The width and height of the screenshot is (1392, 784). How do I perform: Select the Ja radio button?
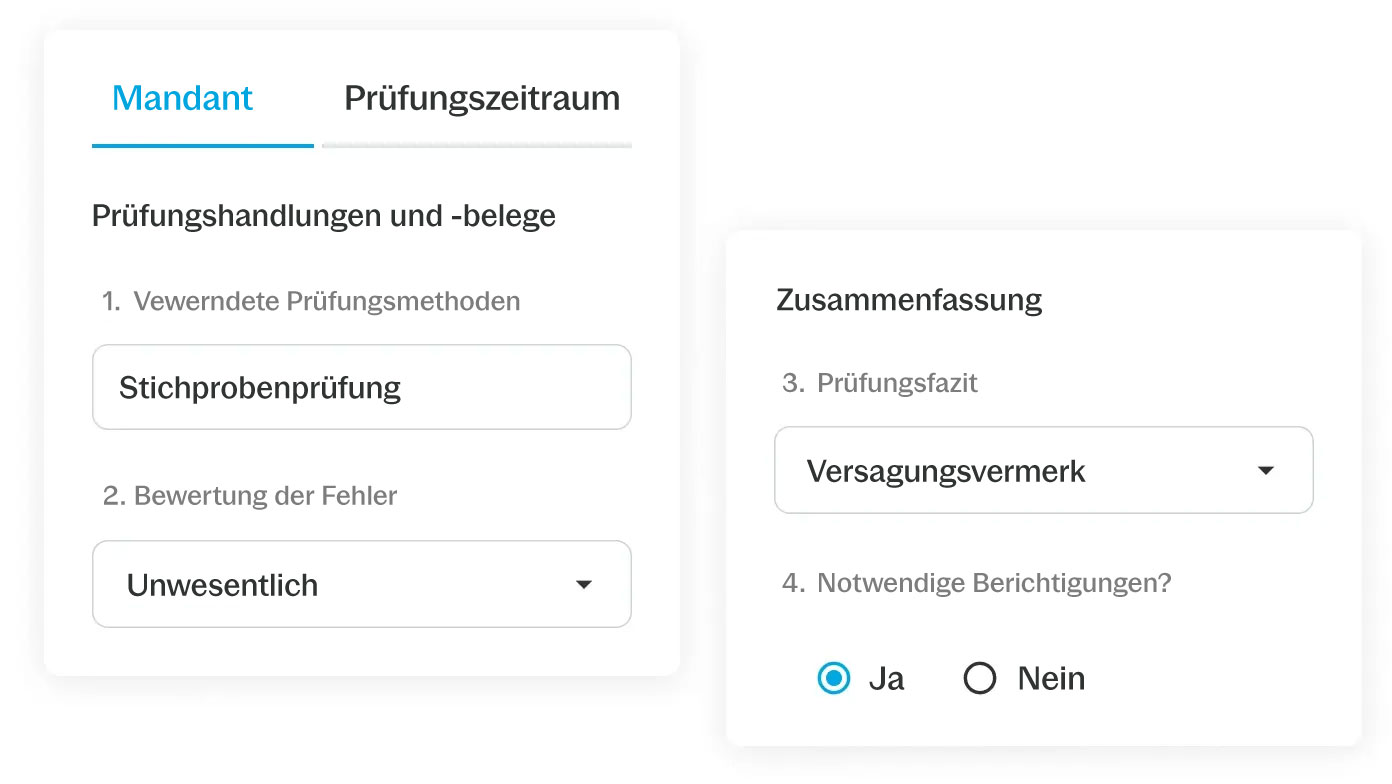click(x=834, y=679)
